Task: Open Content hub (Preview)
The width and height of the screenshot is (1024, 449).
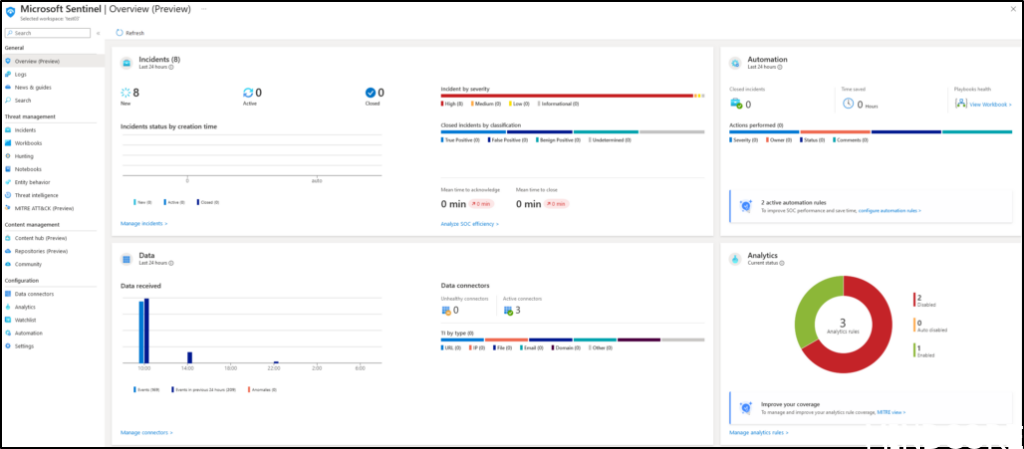Action: (x=40, y=238)
